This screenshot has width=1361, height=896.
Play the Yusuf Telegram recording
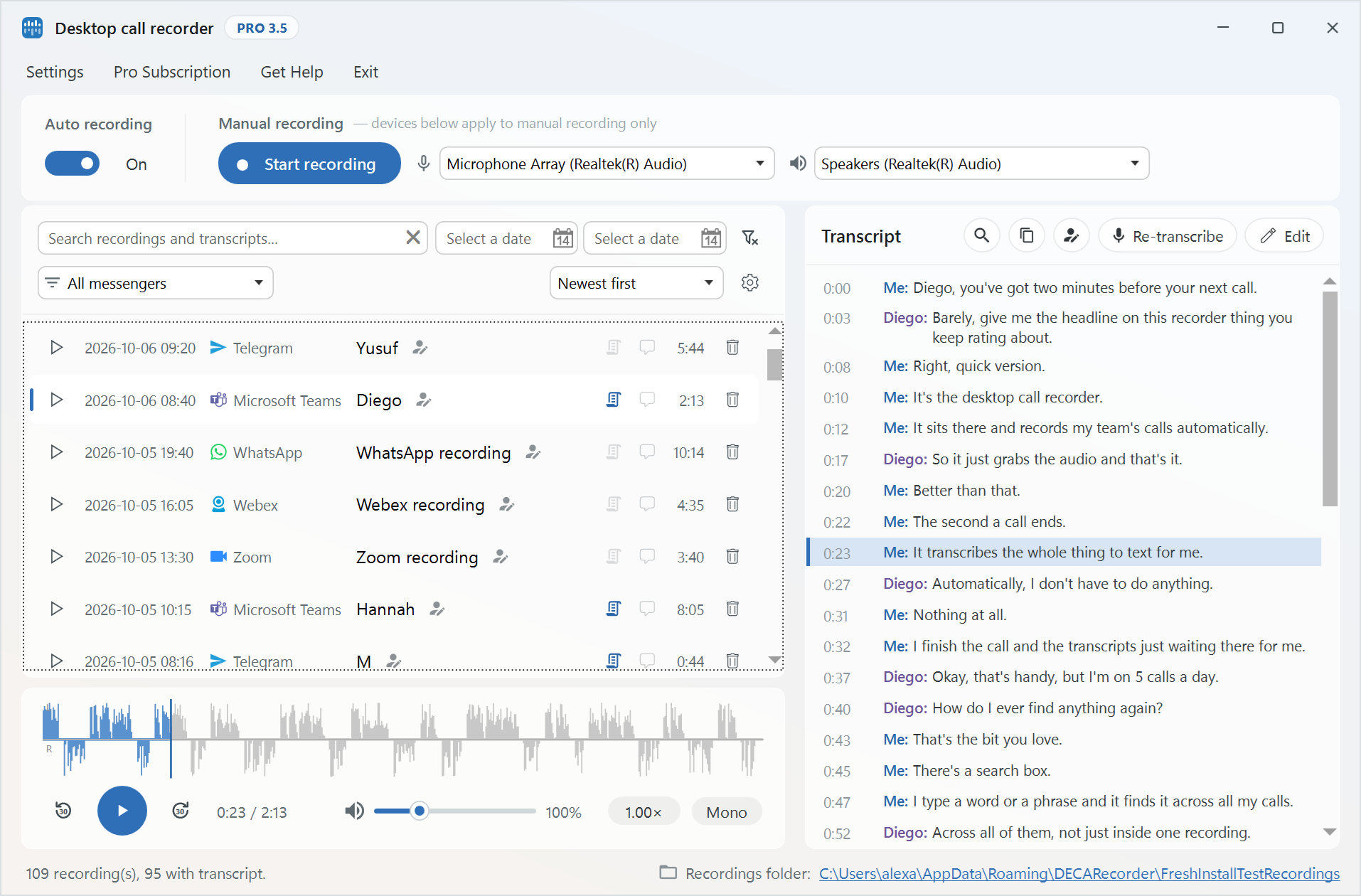point(56,348)
